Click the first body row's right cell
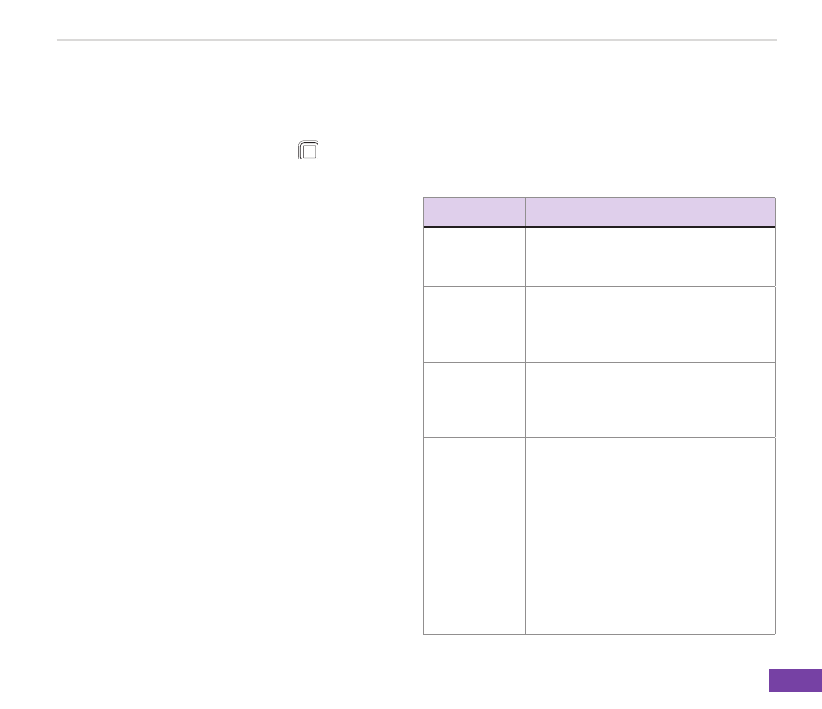This screenshot has width=822, height=709. 650,257
